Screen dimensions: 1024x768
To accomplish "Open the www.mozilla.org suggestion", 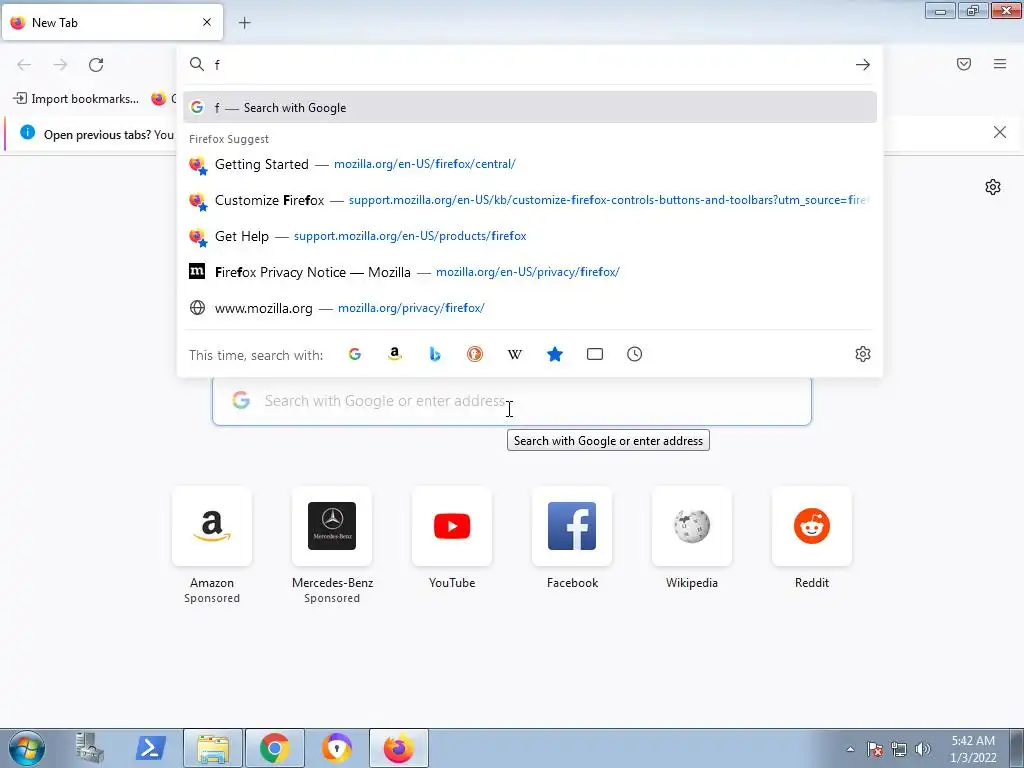I will point(530,308).
